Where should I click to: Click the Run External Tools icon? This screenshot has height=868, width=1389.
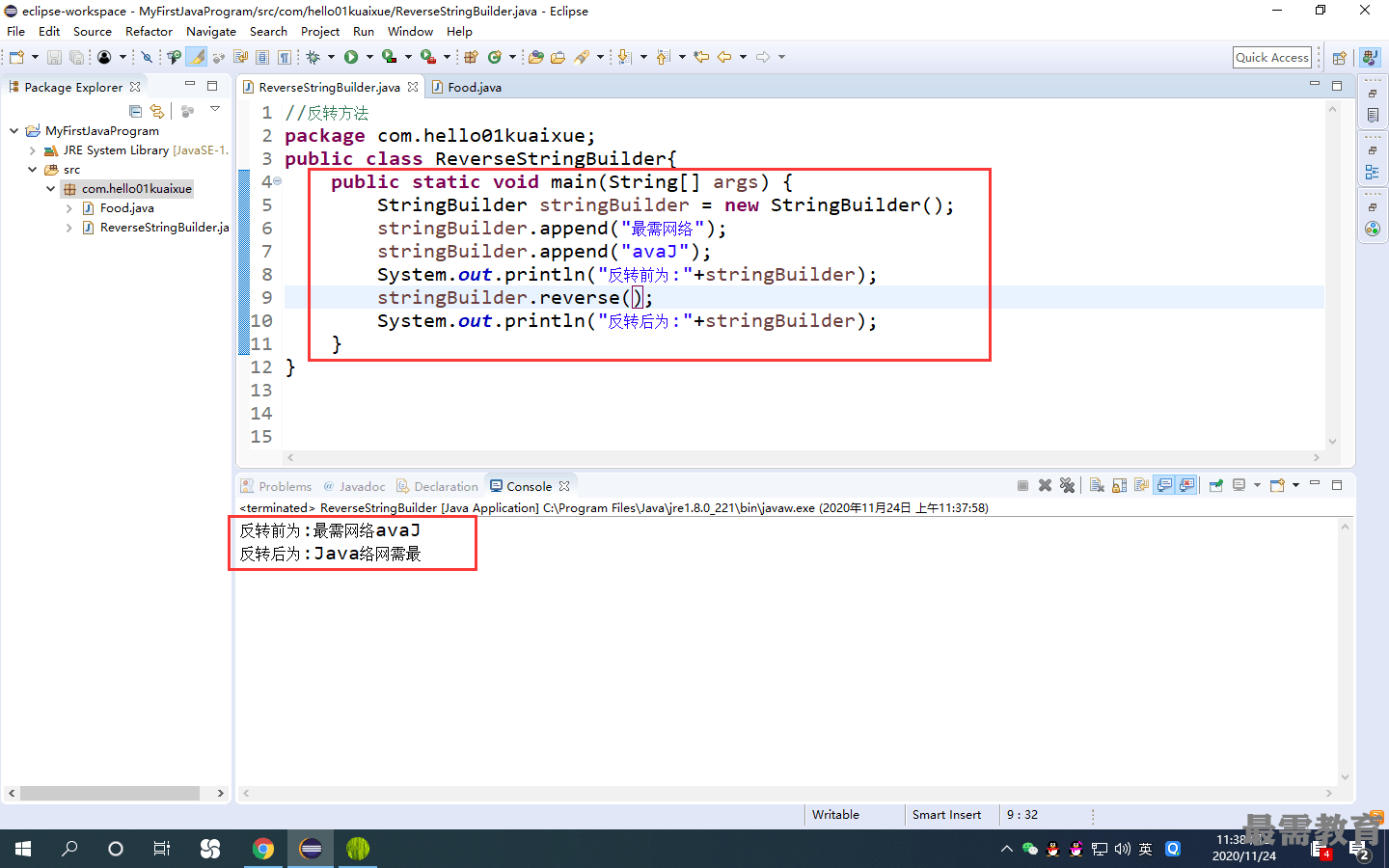(x=427, y=57)
